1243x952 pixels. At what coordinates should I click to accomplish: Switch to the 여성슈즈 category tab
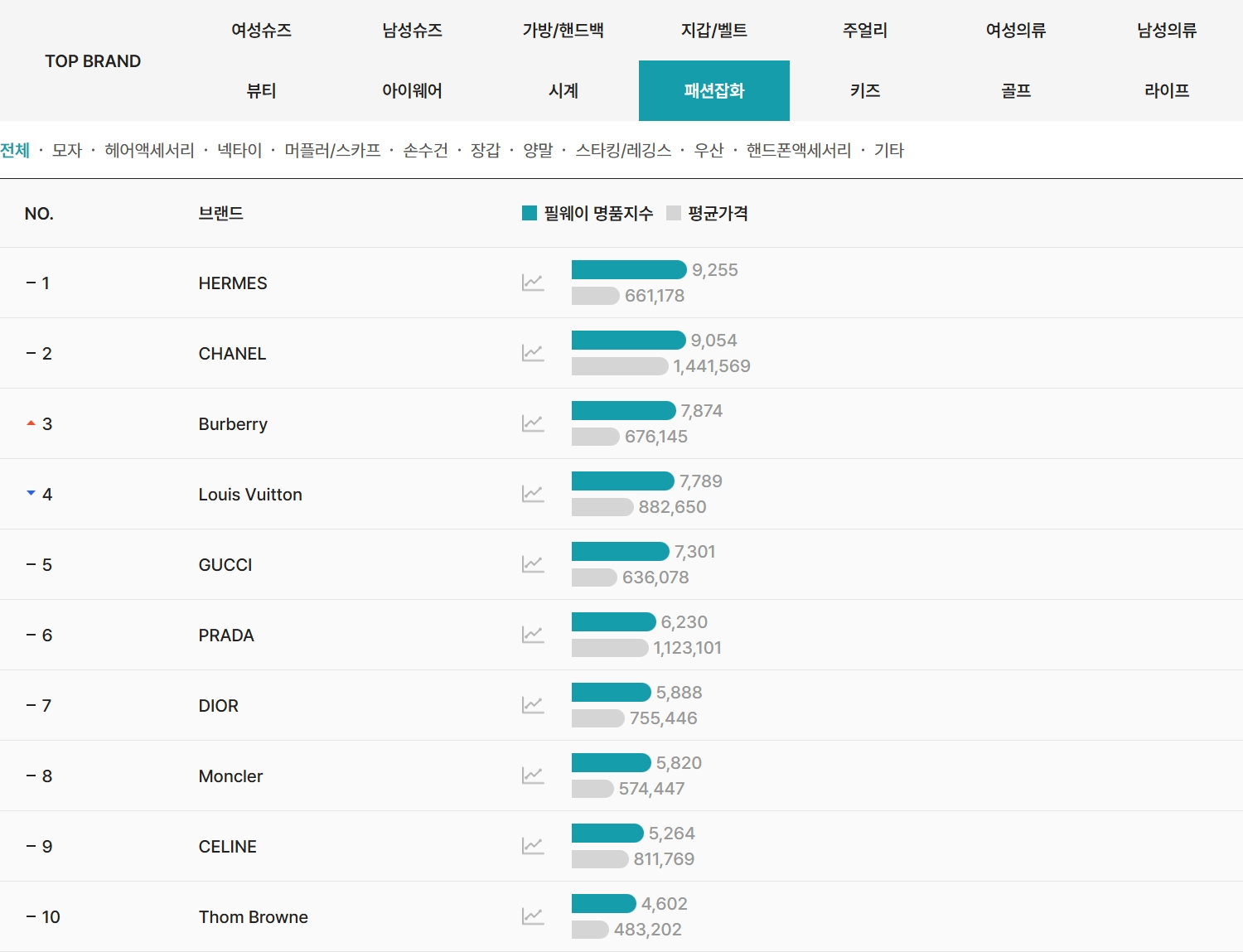click(x=261, y=31)
